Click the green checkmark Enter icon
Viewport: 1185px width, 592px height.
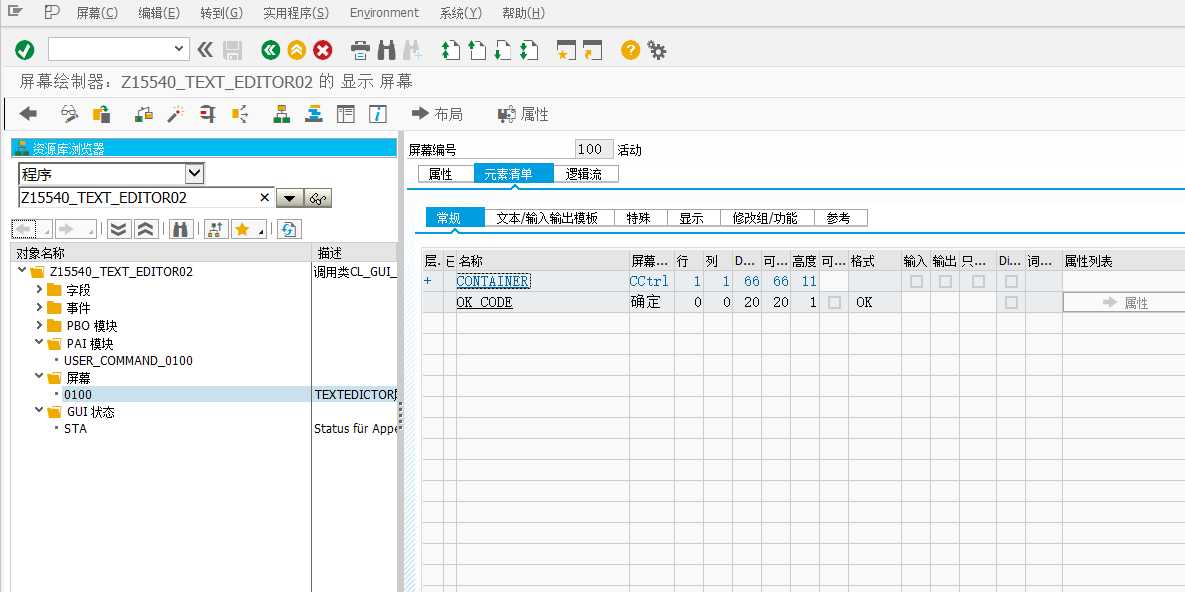pyautogui.click(x=25, y=51)
